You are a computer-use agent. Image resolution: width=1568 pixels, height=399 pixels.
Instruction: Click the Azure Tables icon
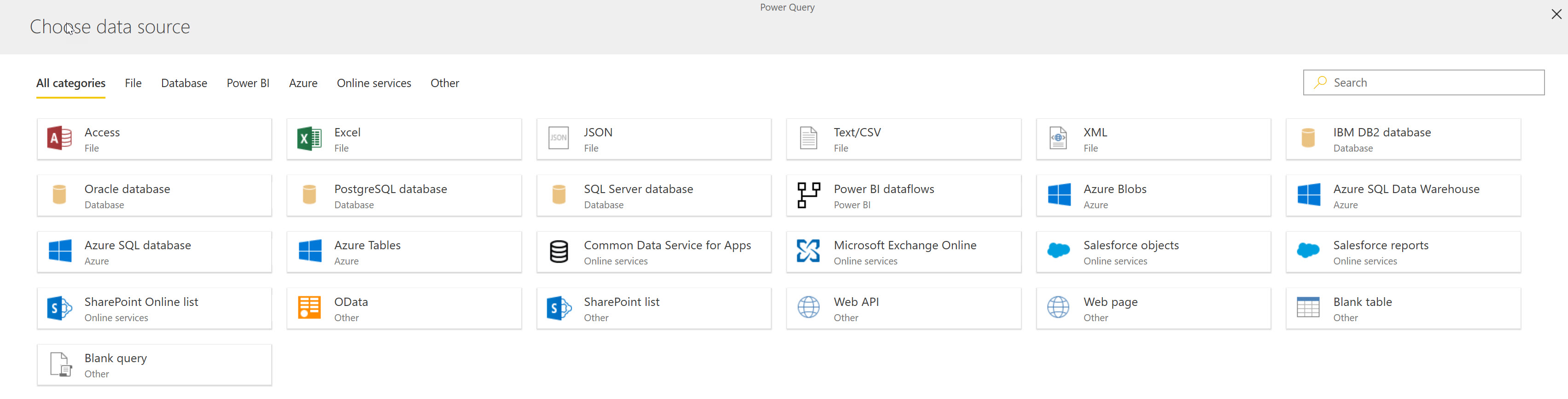tap(310, 251)
